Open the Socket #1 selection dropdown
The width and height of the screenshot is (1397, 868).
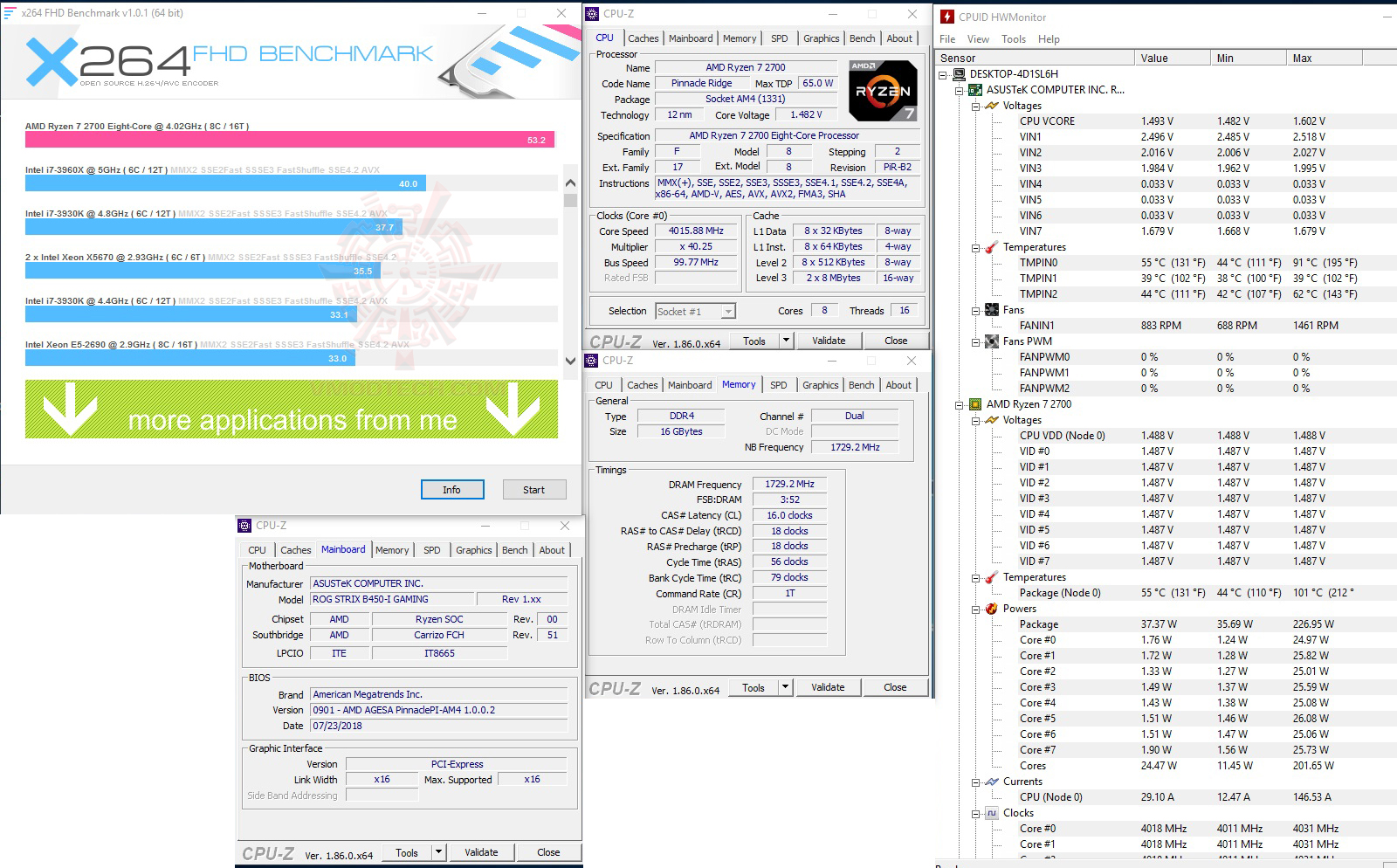(726, 310)
